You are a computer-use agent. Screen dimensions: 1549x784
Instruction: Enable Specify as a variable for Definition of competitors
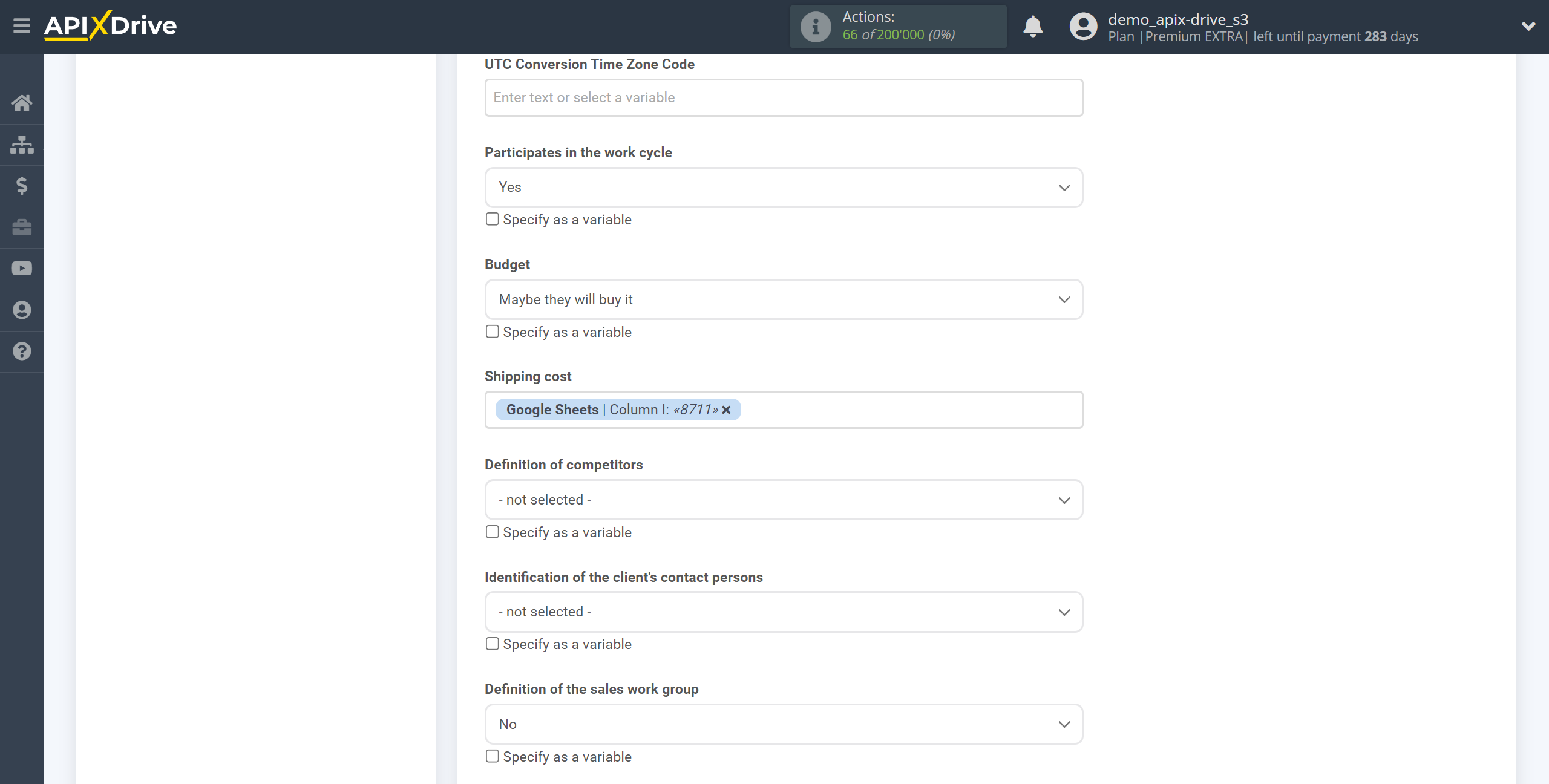tap(492, 532)
